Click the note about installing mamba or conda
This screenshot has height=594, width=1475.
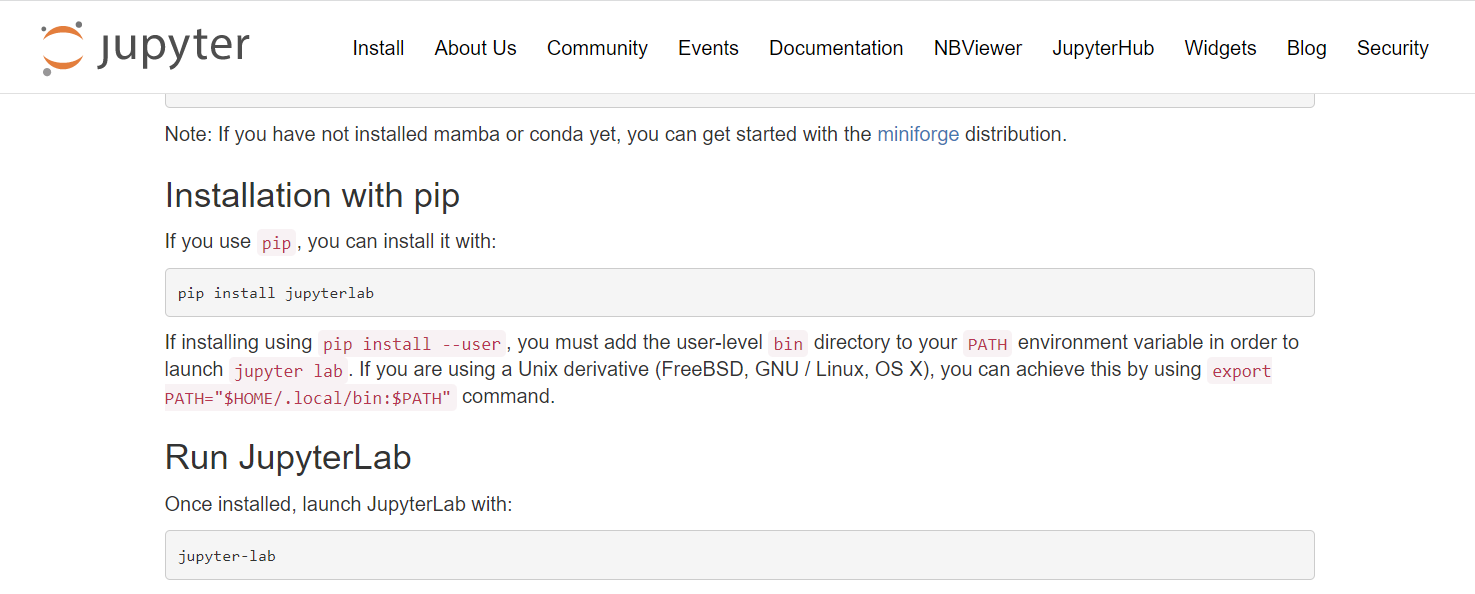(x=616, y=134)
